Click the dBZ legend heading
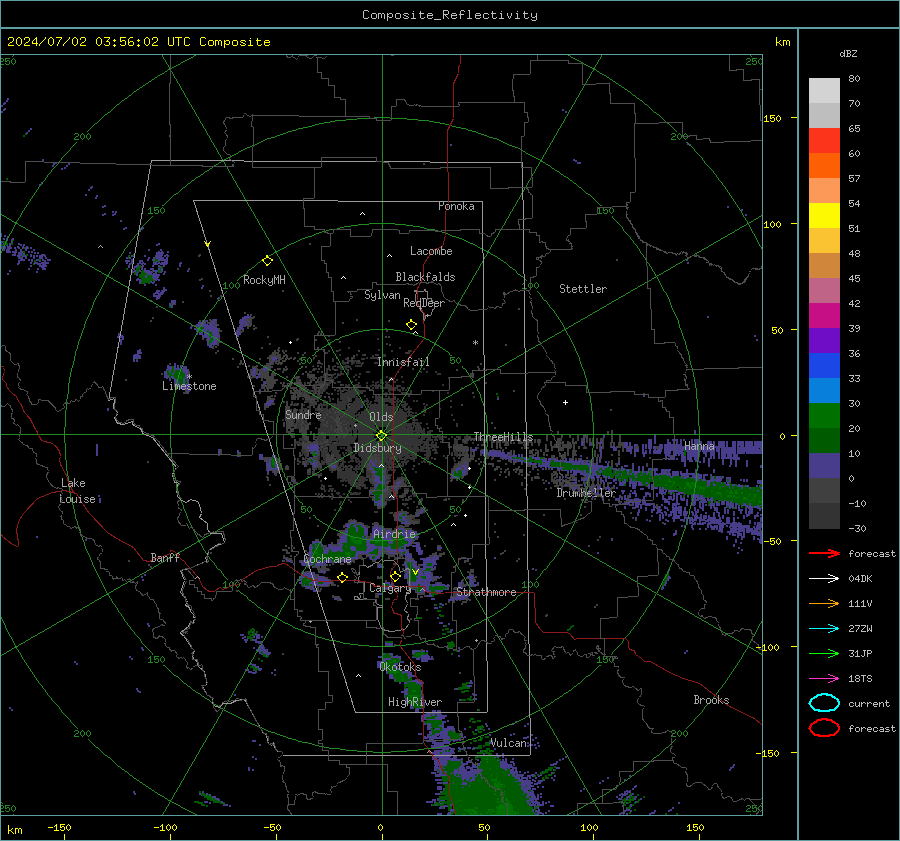Viewport: 900px width, 841px height. tap(848, 53)
